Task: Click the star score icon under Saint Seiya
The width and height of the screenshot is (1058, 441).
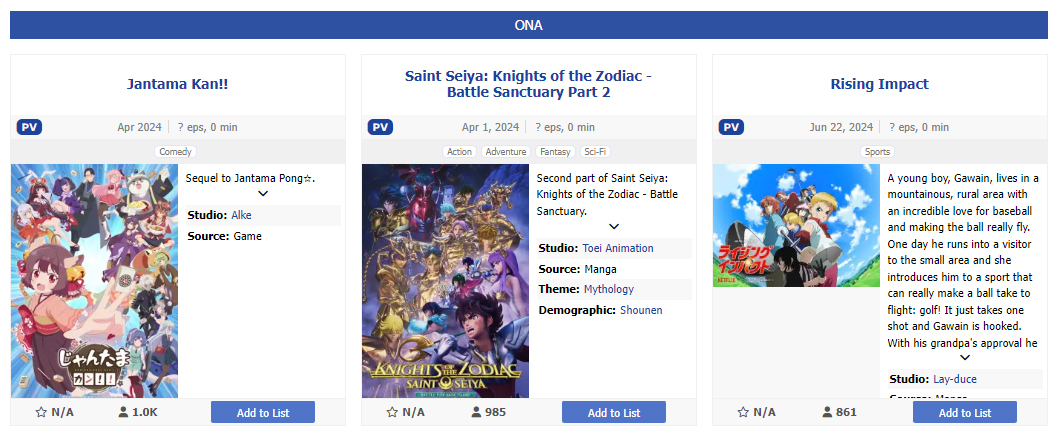Action: click(392, 412)
